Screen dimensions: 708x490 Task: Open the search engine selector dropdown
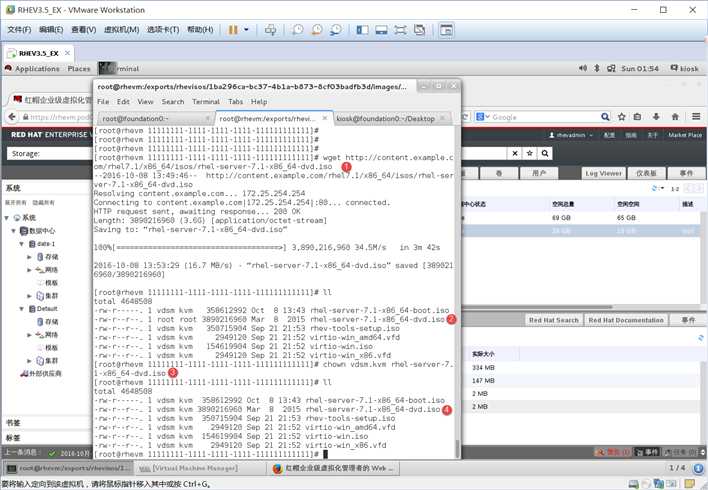coord(483,117)
